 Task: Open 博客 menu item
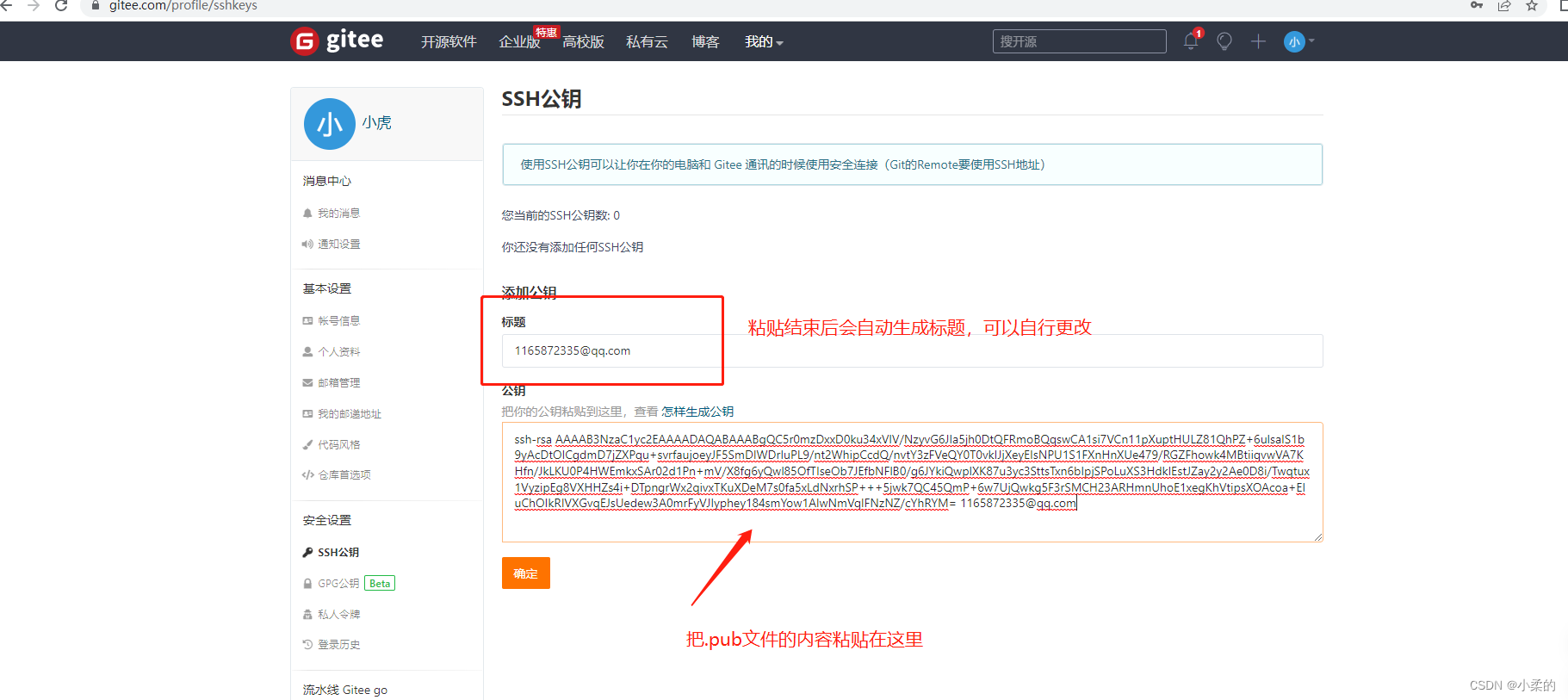tap(705, 41)
